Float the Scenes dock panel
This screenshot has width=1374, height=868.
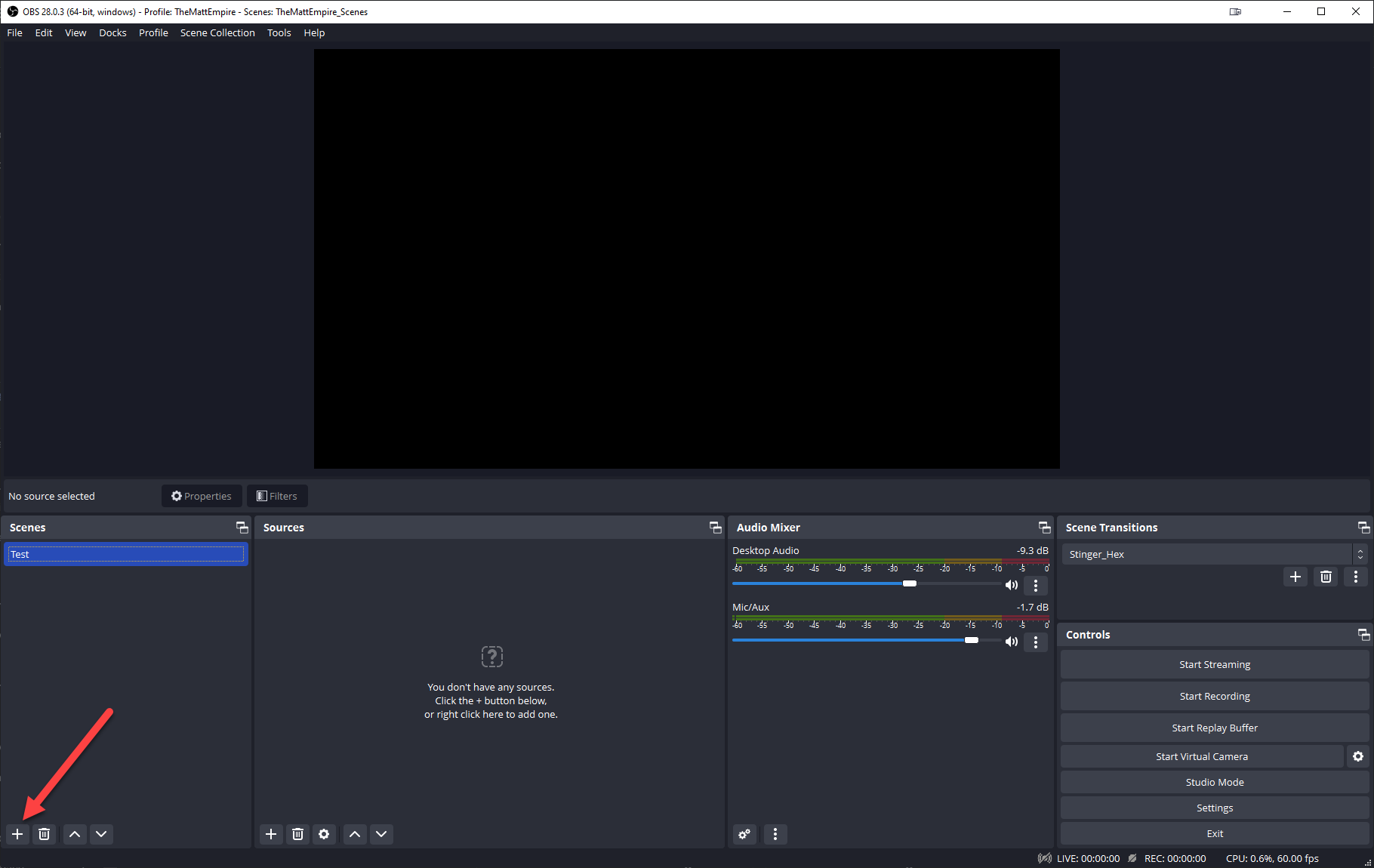coord(242,528)
